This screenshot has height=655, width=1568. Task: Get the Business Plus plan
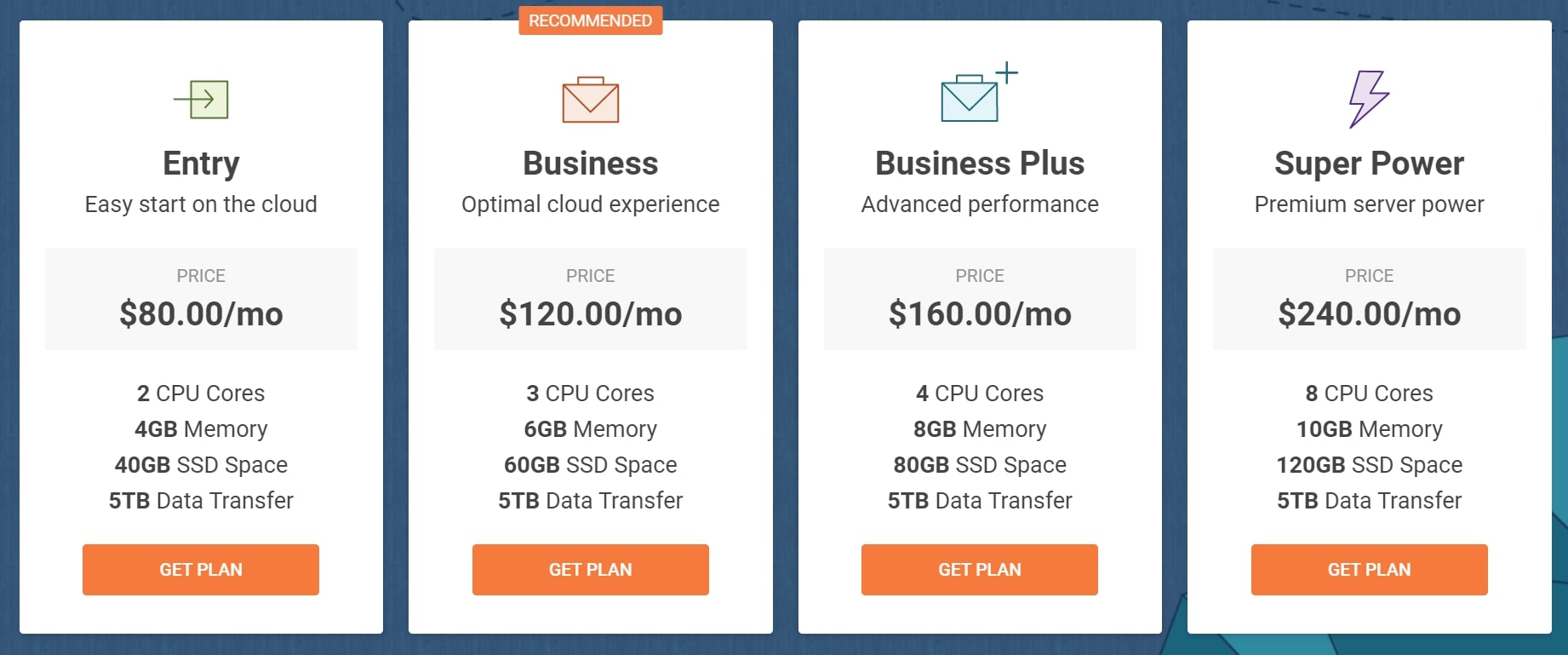(980, 570)
